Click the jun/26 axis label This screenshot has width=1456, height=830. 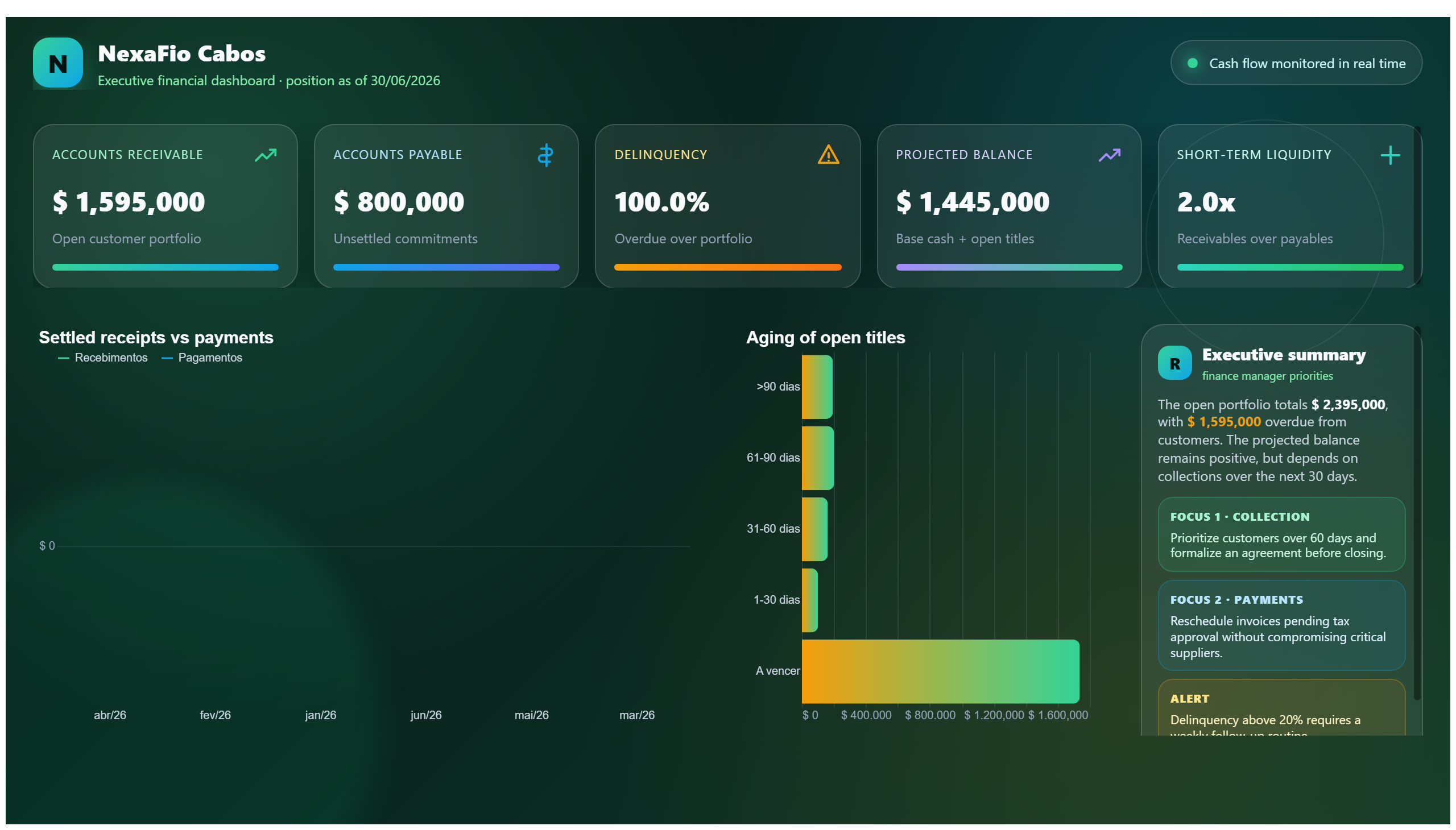pyautogui.click(x=426, y=715)
